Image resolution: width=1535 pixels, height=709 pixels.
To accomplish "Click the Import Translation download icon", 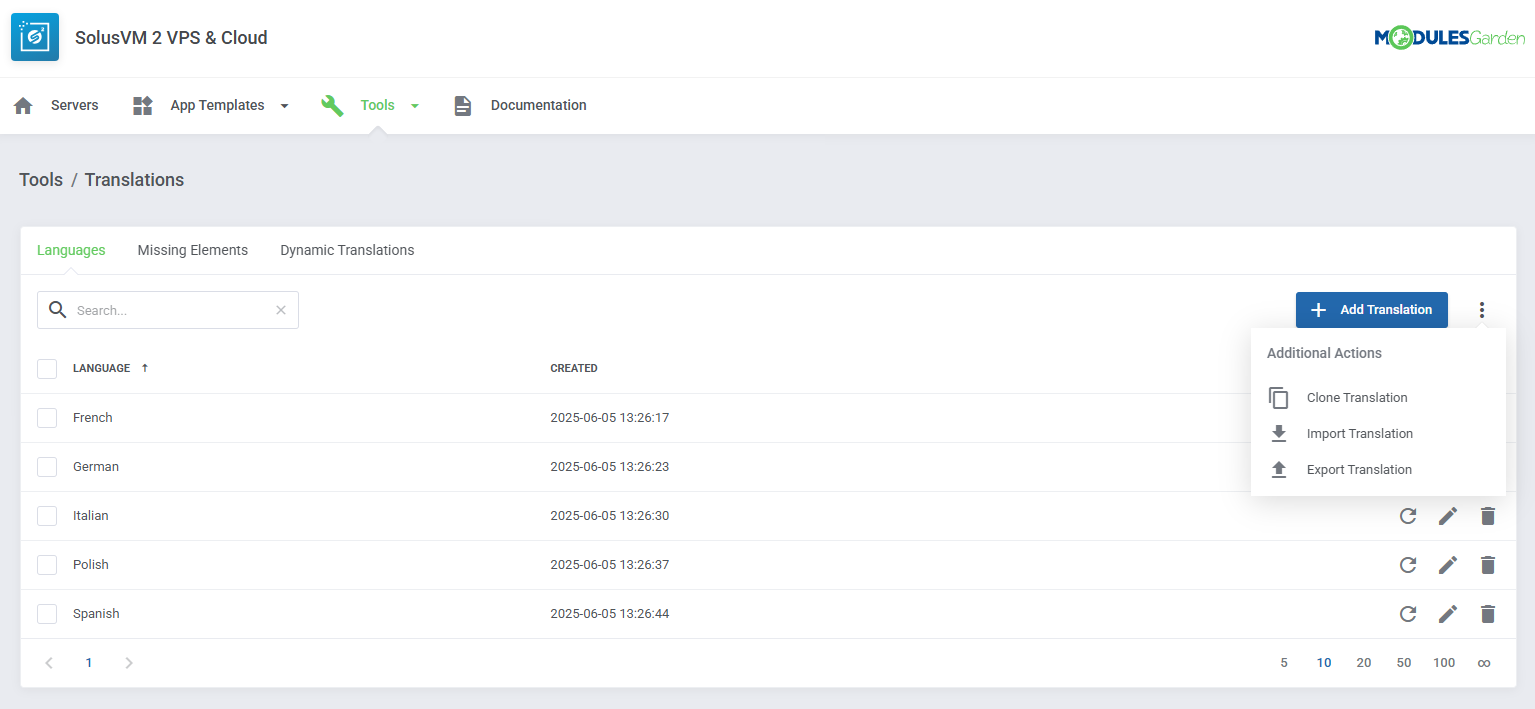I will (1279, 433).
